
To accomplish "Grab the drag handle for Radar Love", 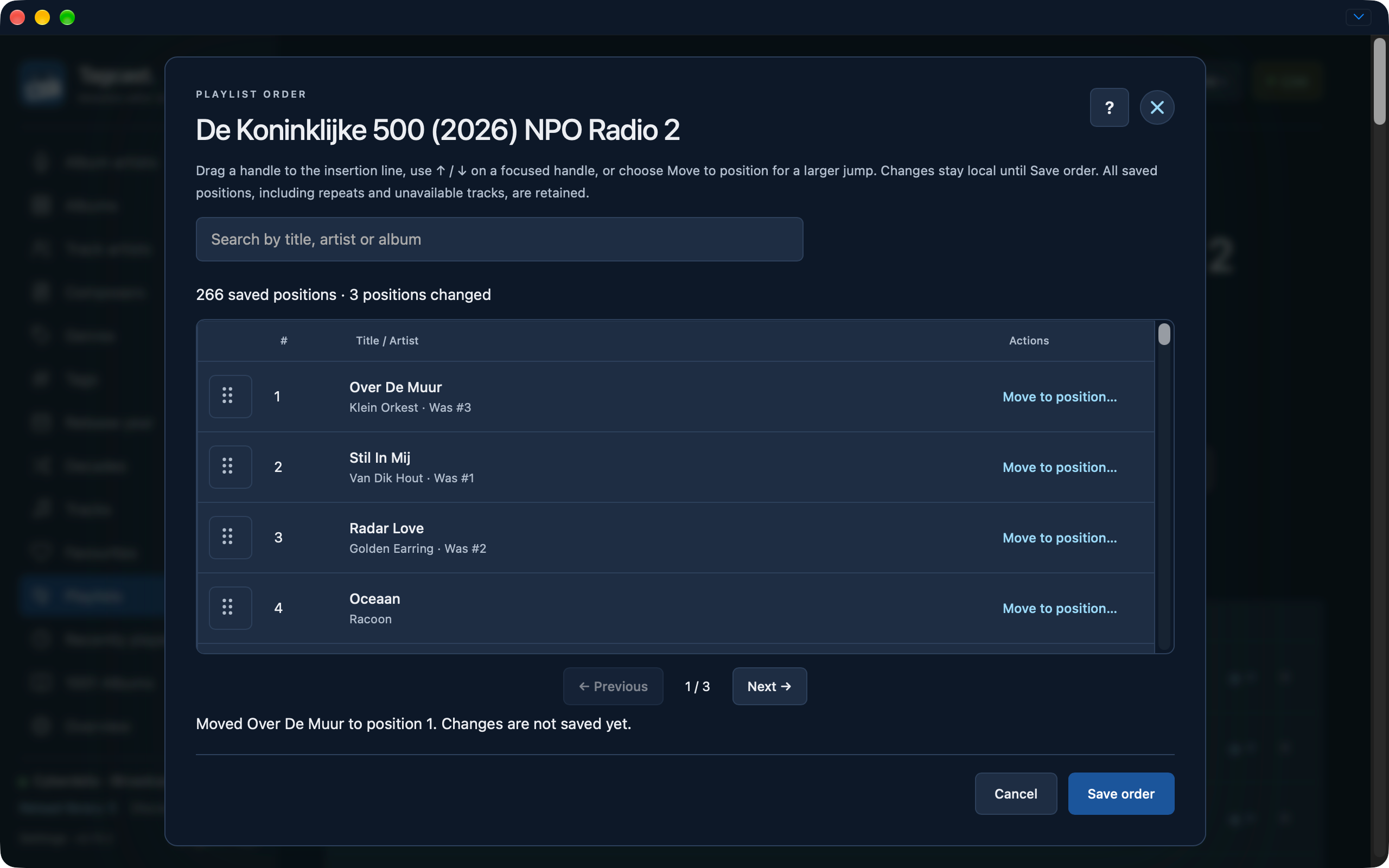I will click(230, 537).
